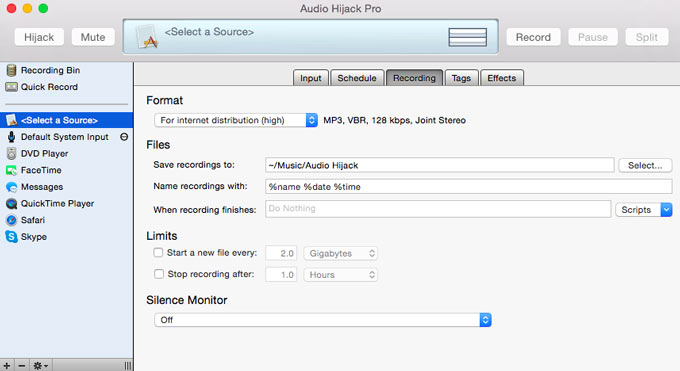Click Select... to choose save folder
This screenshot has width=680, height=371.
tap(645, 165)
